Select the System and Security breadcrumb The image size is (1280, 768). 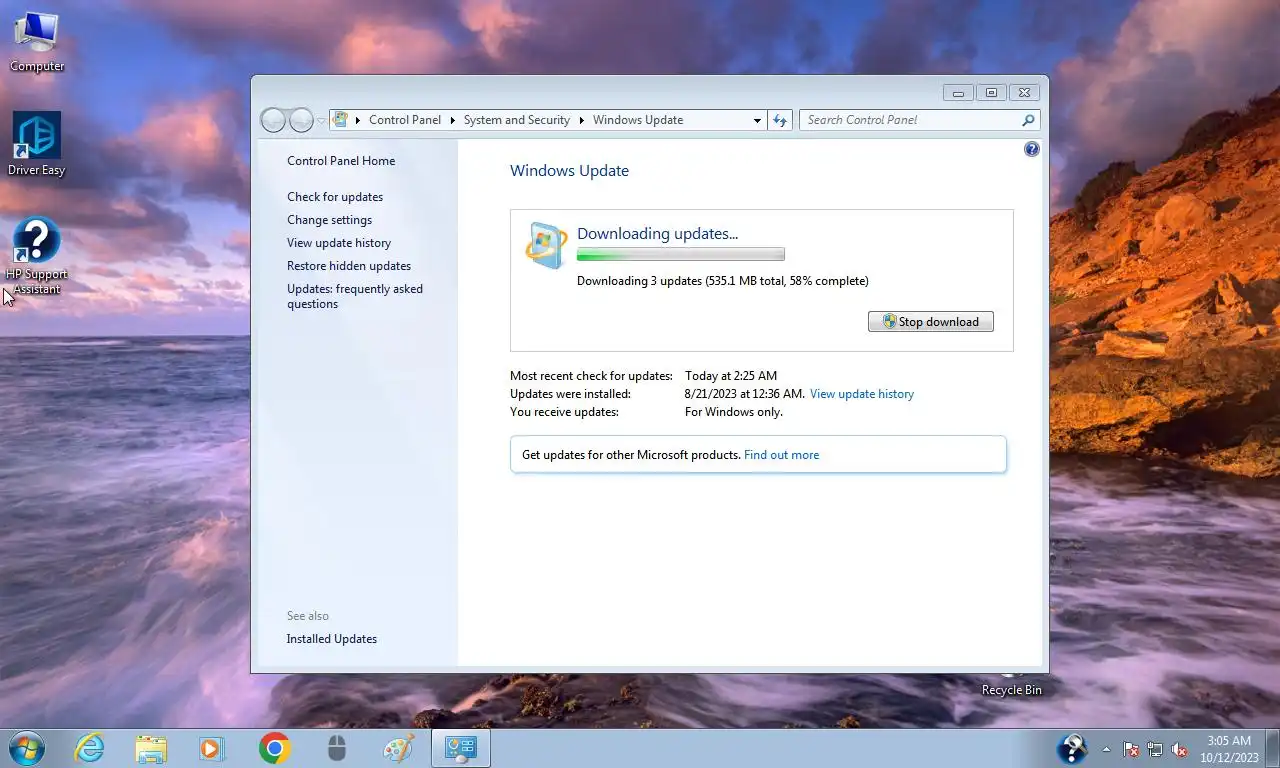516,120
